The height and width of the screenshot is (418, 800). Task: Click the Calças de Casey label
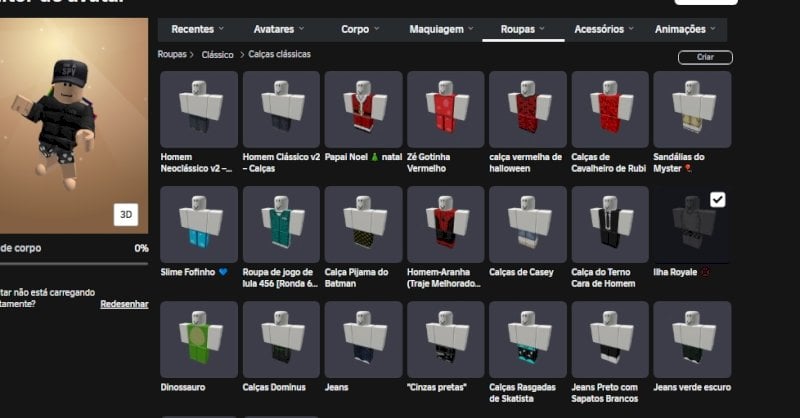[x=521, y=272]
